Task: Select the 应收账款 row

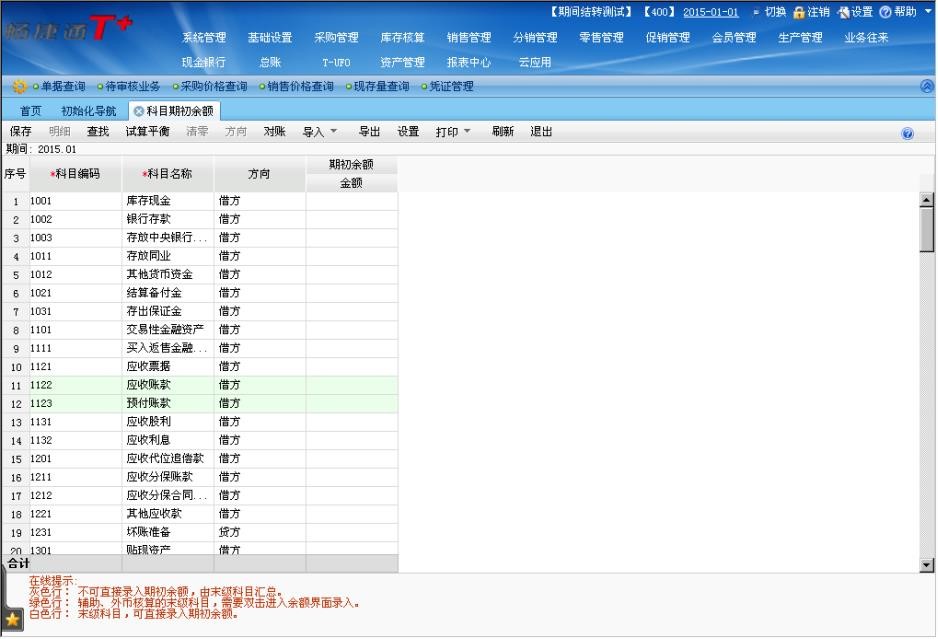Action: click(150, 385)
